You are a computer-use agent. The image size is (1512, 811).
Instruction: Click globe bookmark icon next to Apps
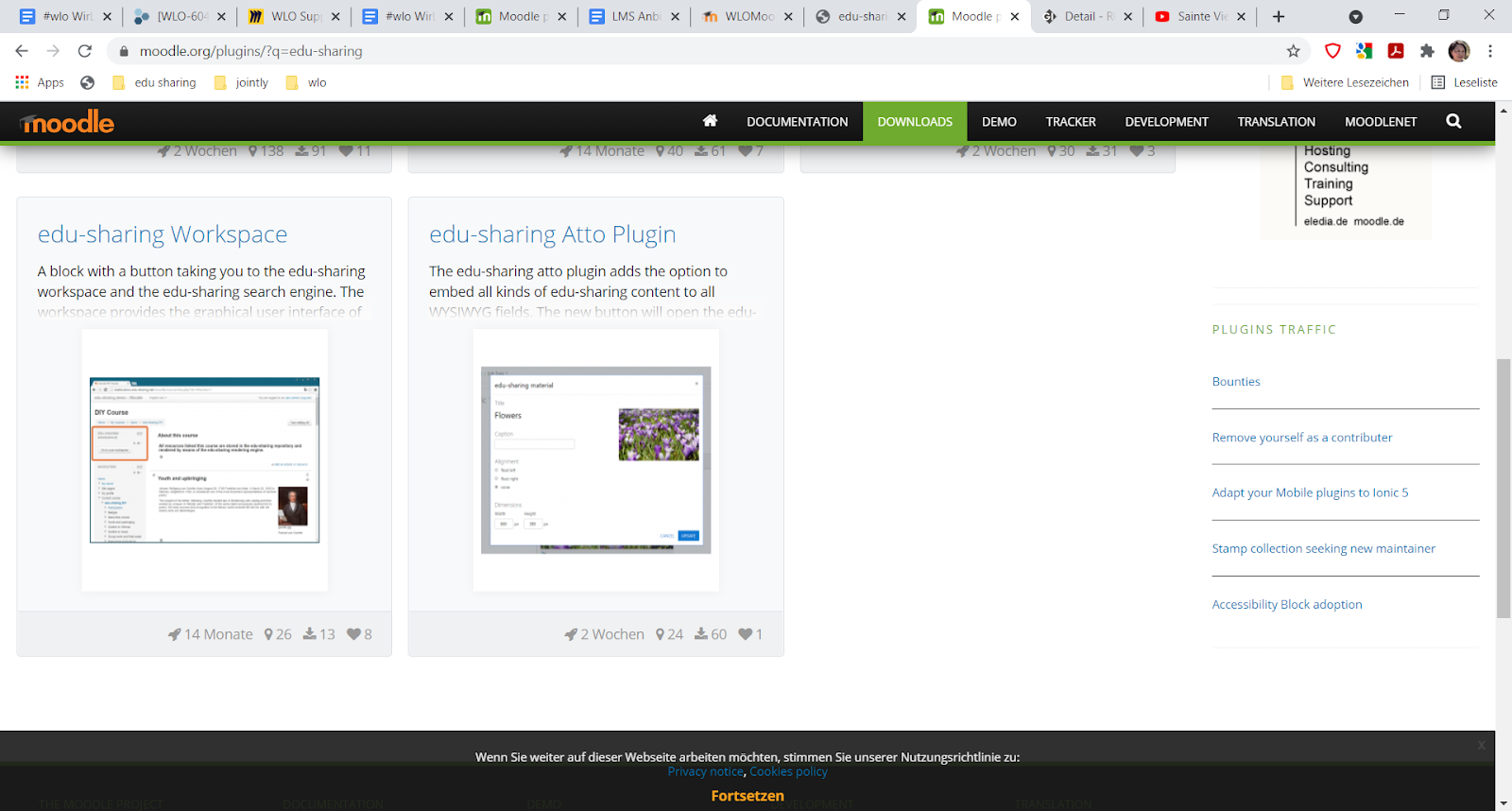pos(88,82)
